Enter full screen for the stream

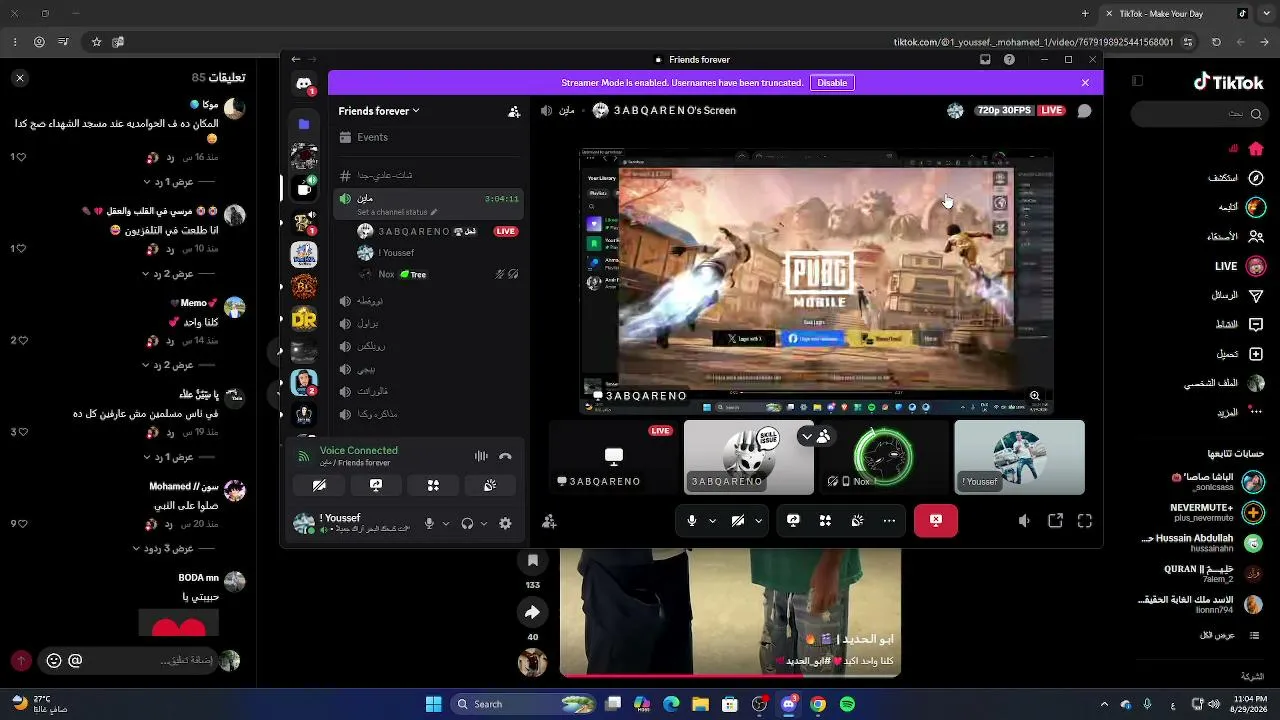1085,521
